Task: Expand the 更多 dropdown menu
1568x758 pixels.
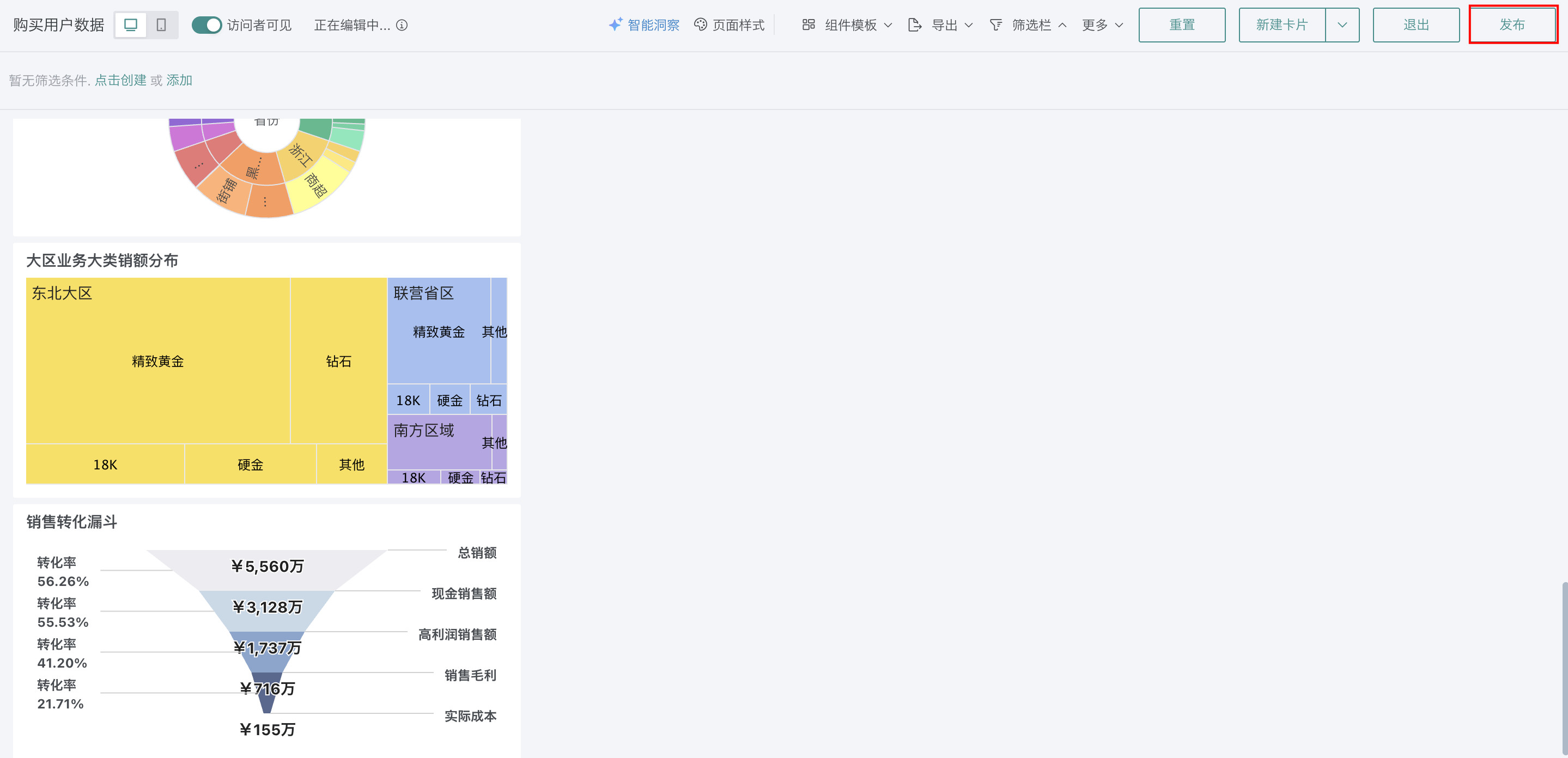Action: pos(1102,25)
